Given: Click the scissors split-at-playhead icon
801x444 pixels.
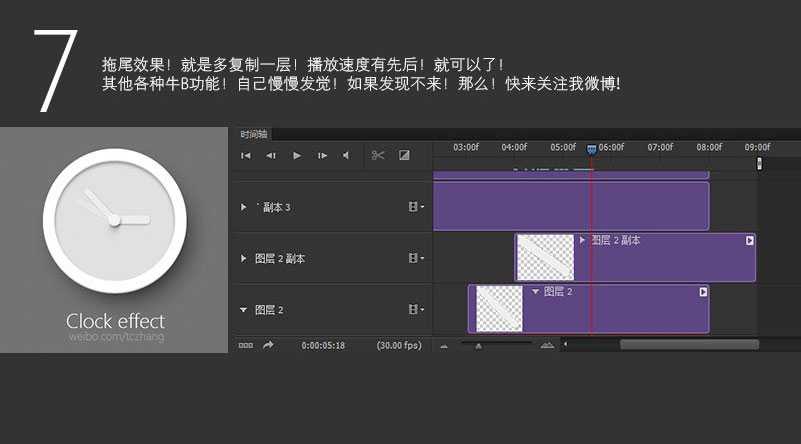Looking at the screenshot, I should pos(378,155).
